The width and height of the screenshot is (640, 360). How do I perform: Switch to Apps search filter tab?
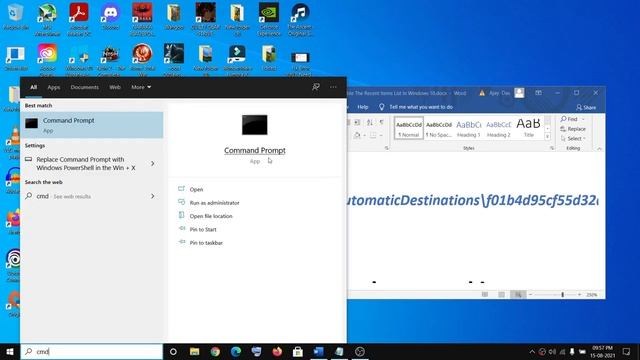53,87
